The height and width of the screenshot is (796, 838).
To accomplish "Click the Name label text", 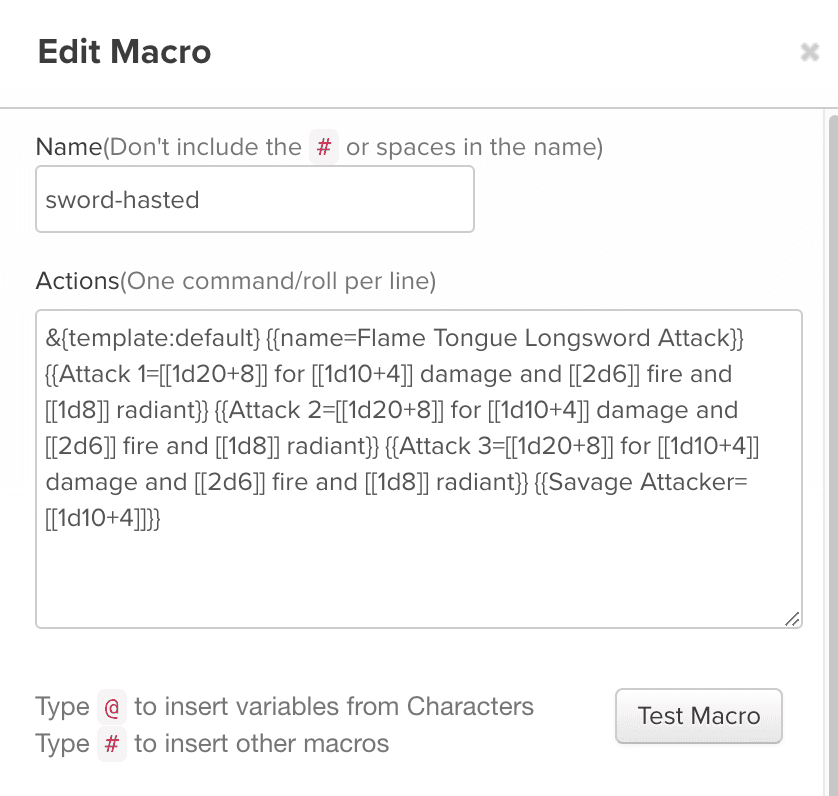I will [69, 146].
